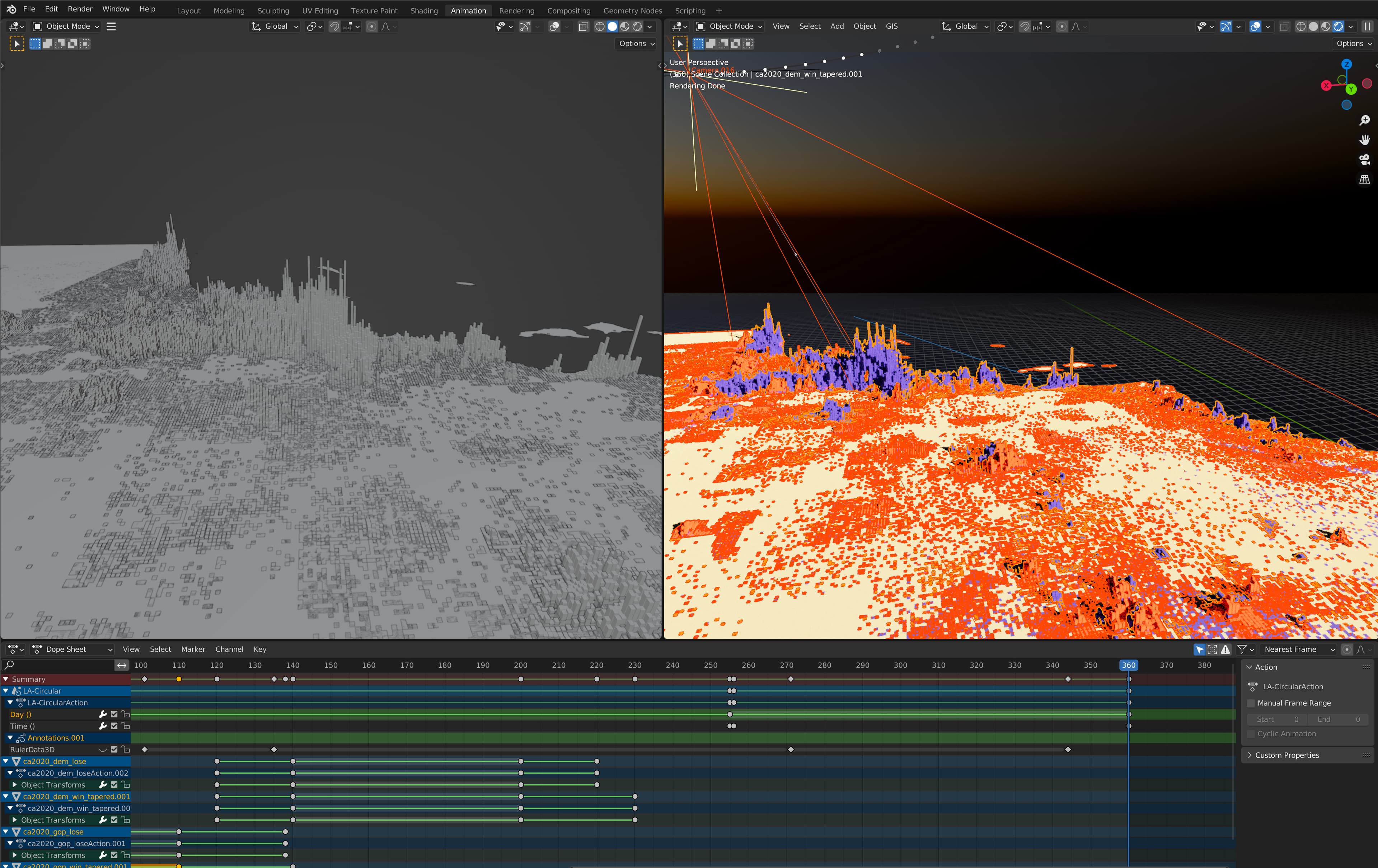Toggle camera view gizmo icon
The image size is (1378, 868).
(x=1365, y=160)
